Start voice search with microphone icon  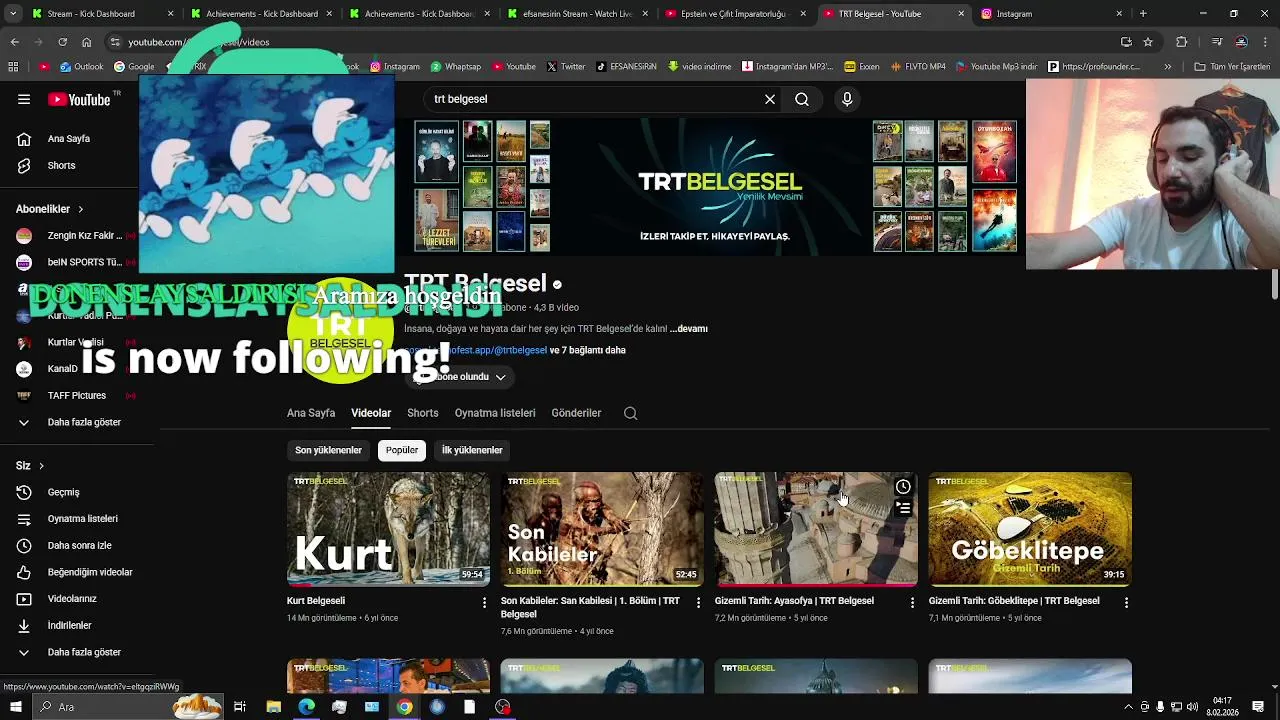(x=847, y=99)
